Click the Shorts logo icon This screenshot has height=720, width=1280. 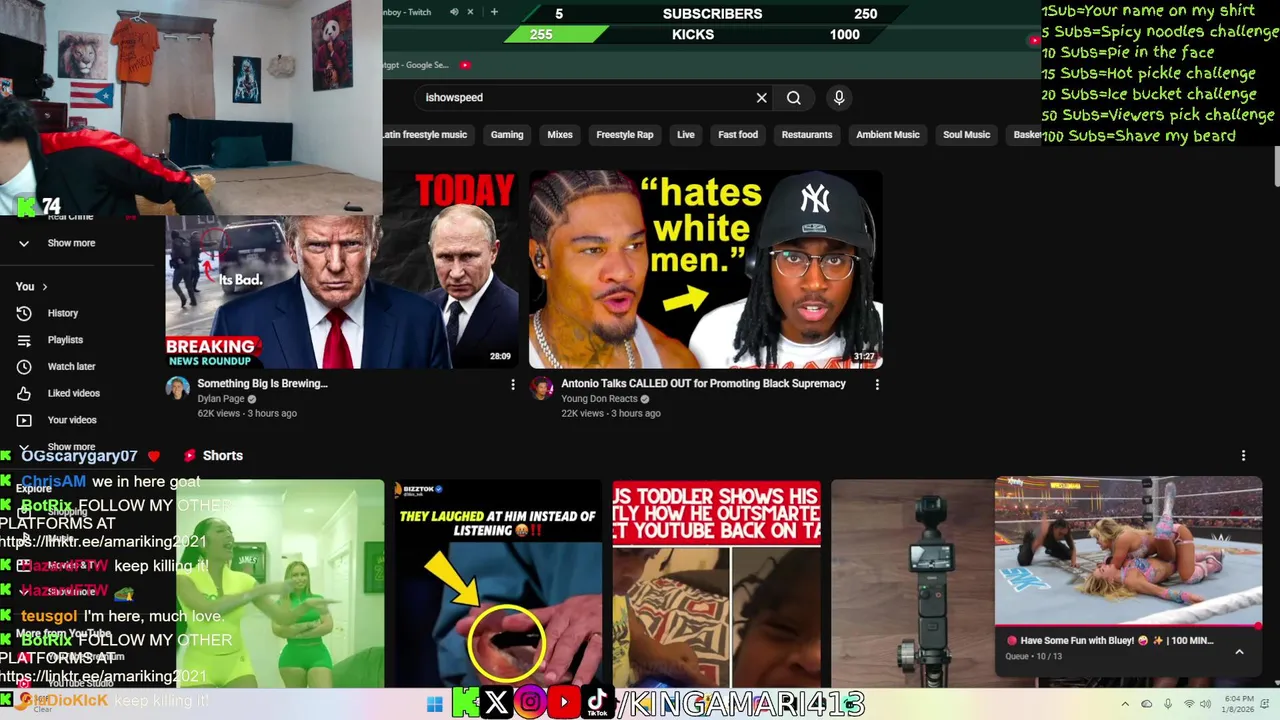189,455
